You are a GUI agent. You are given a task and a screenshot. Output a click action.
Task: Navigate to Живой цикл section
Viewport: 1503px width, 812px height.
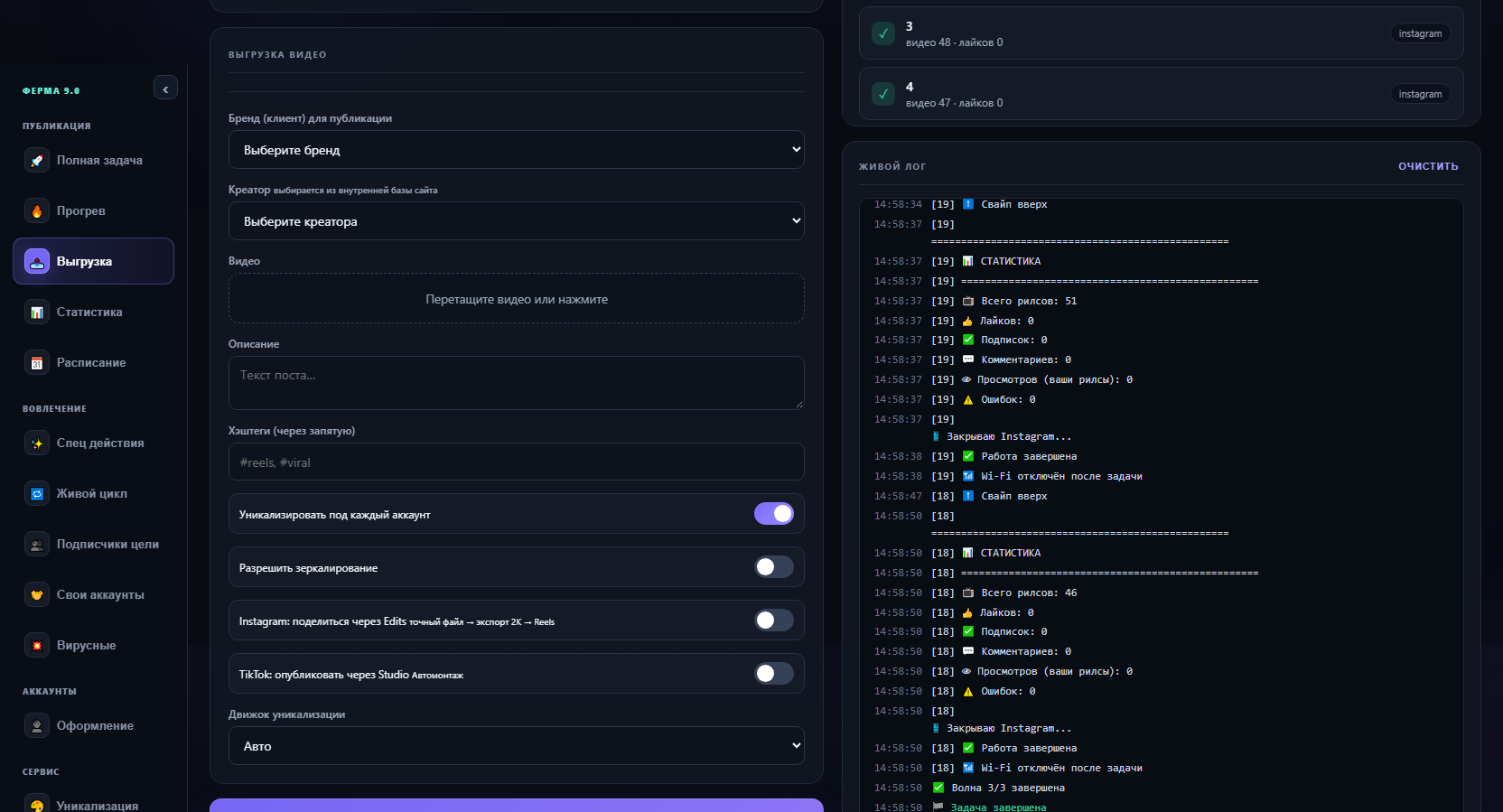click(x=94, y=494)
